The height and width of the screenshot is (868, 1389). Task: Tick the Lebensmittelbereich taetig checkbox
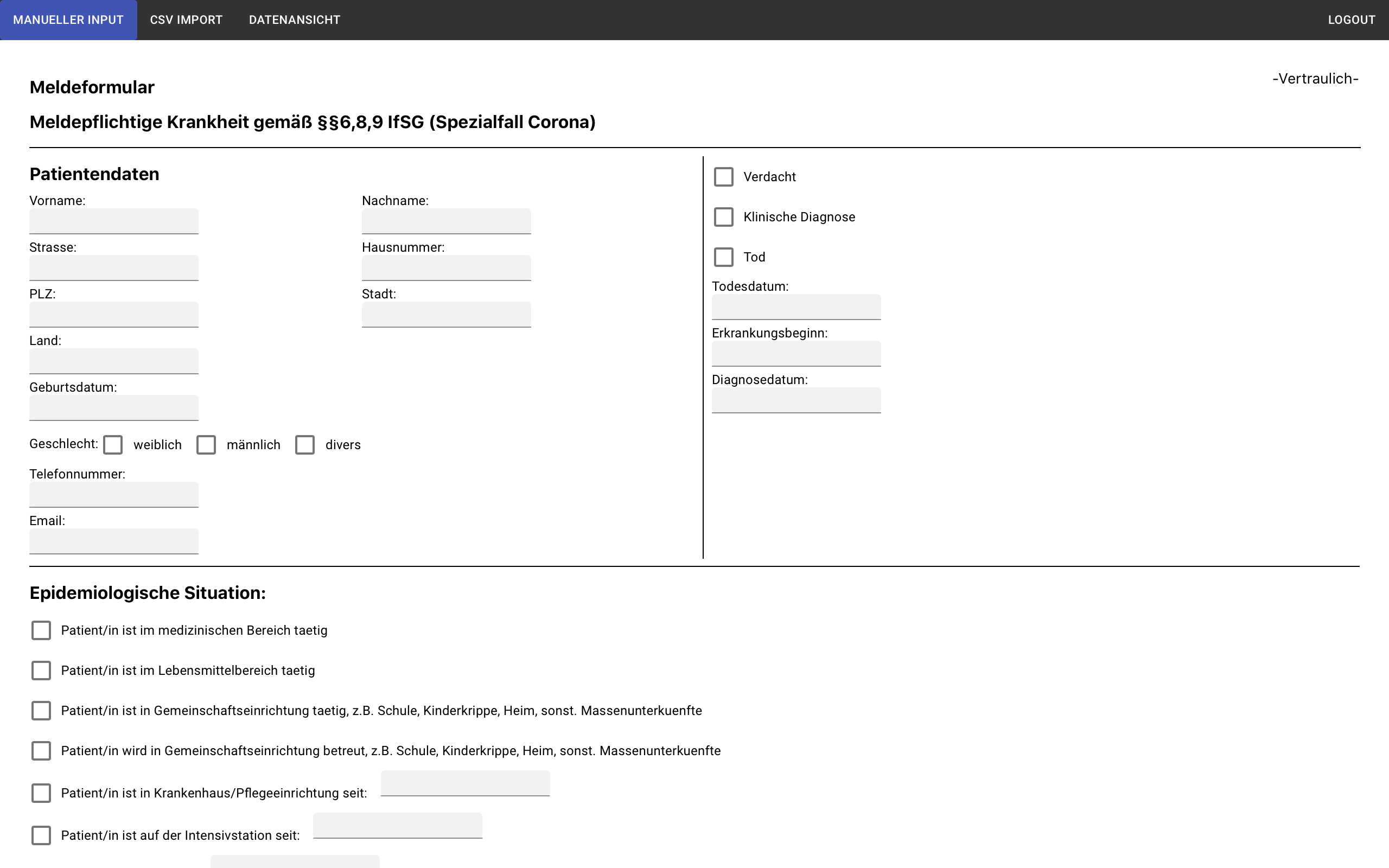(x=41, y=671)
